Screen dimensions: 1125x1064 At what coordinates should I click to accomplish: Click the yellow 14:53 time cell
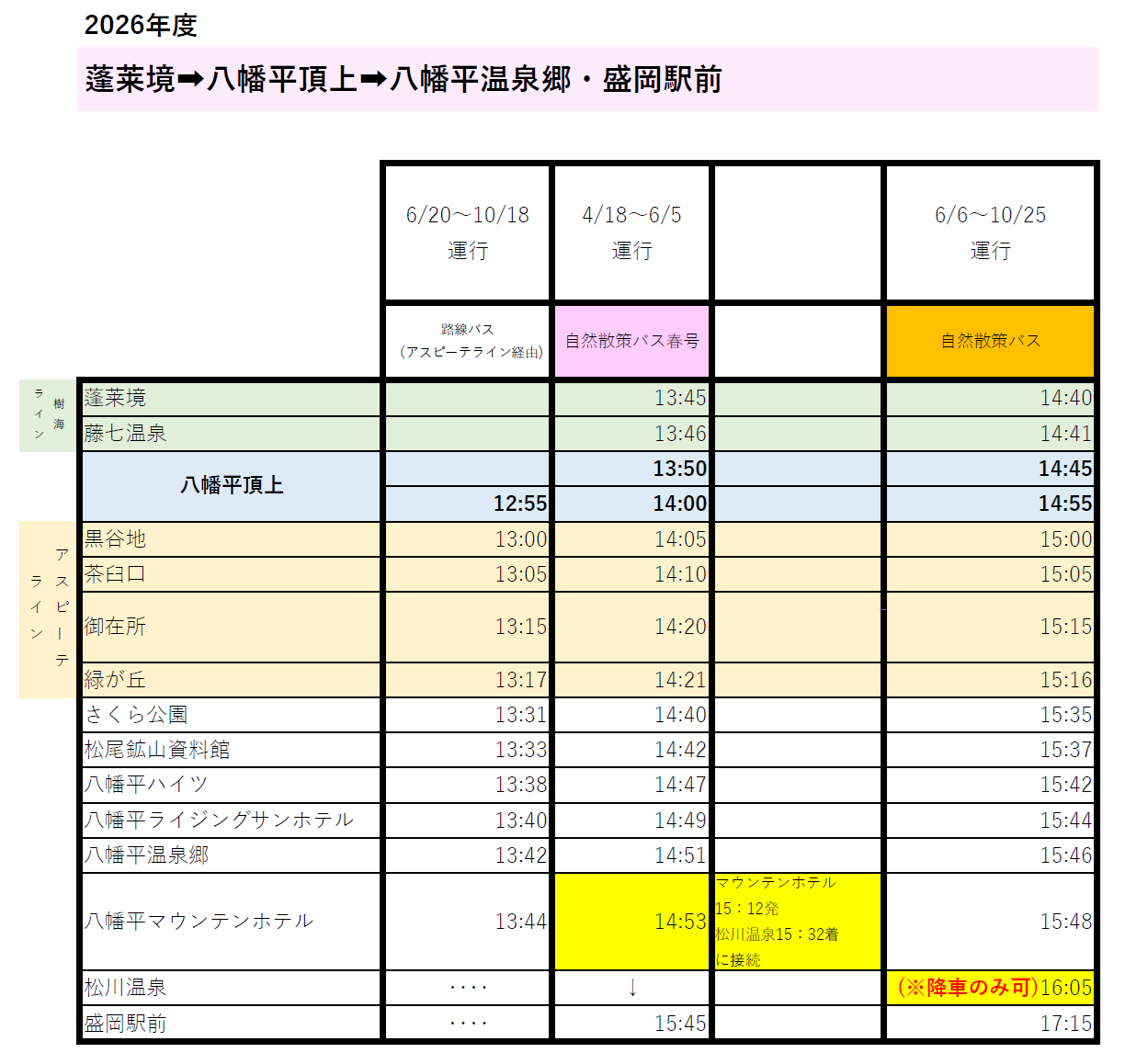coord(632,921)
